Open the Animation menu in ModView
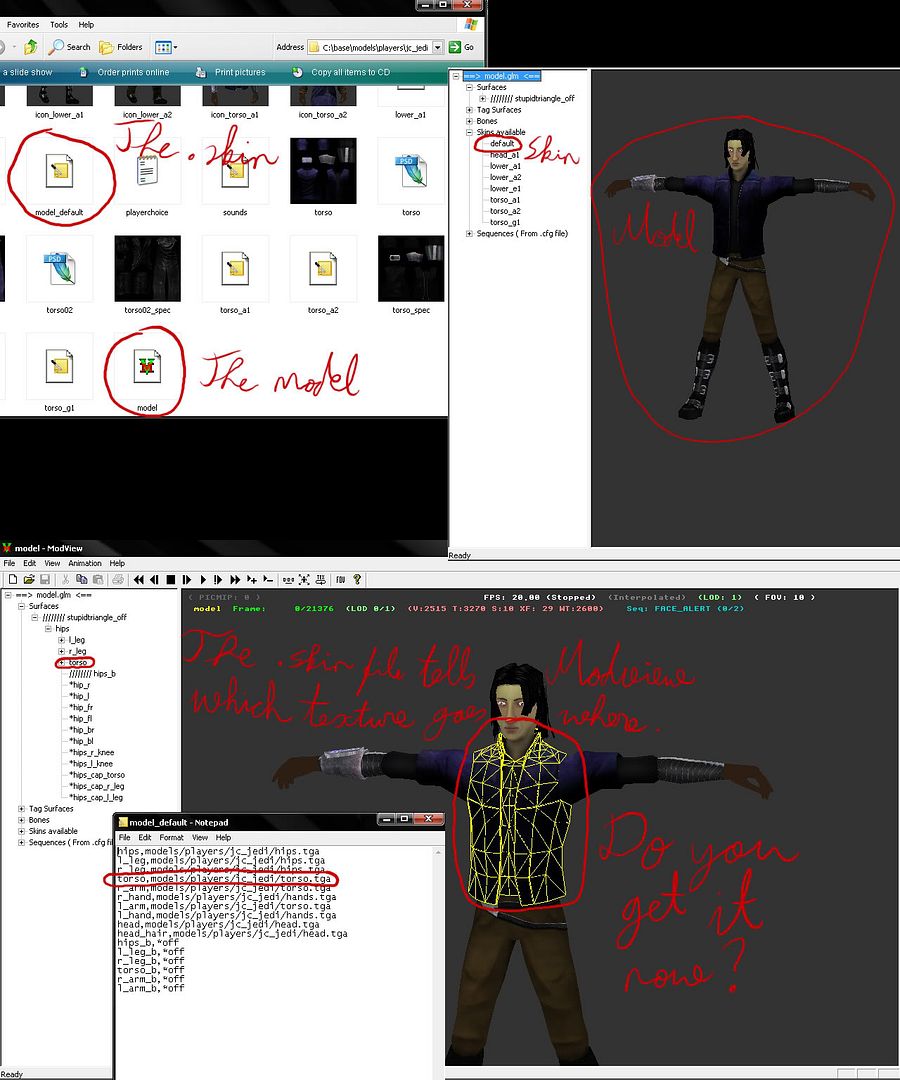 tap(85, 563)
